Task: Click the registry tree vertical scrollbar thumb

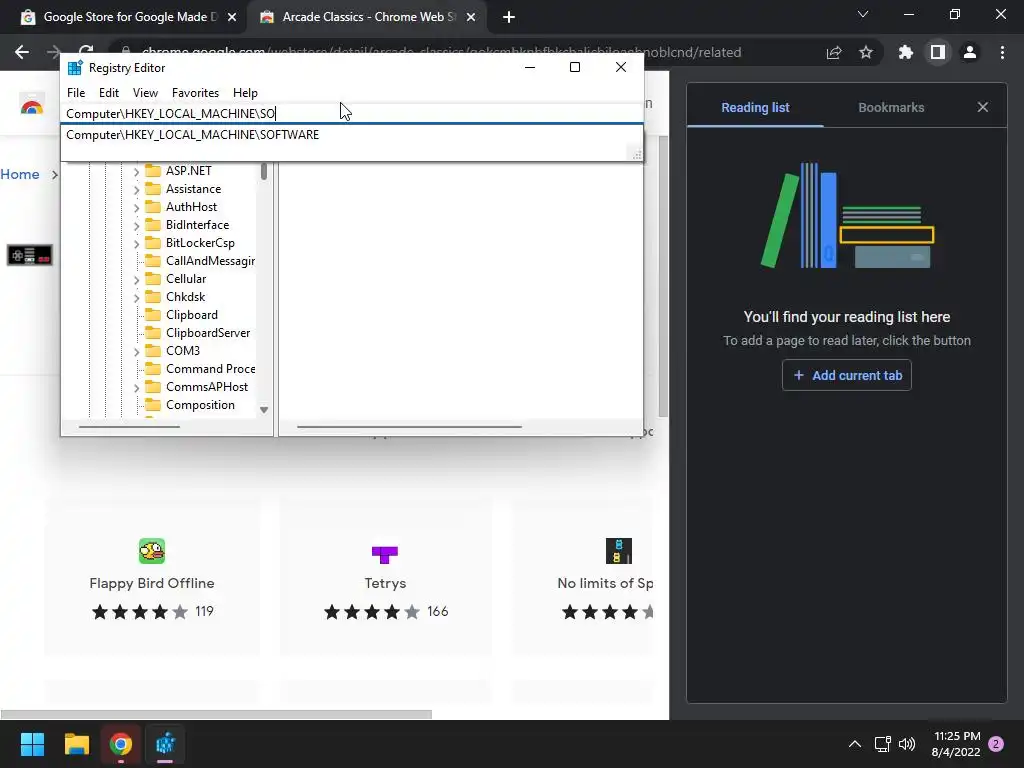Action: 264,171
